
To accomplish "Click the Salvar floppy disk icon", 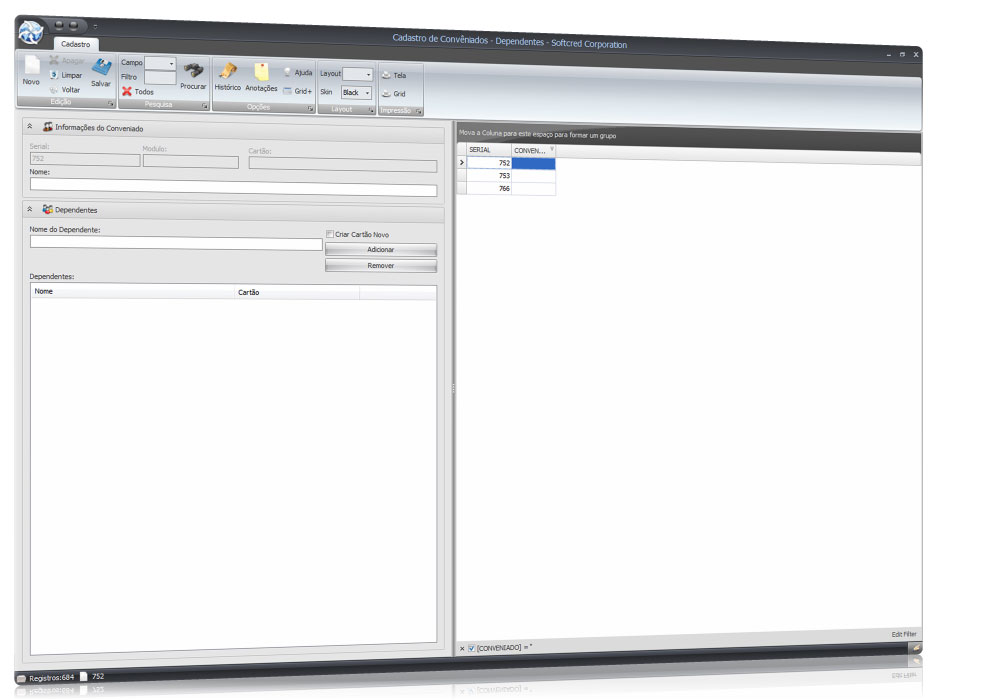I will 101,68.
